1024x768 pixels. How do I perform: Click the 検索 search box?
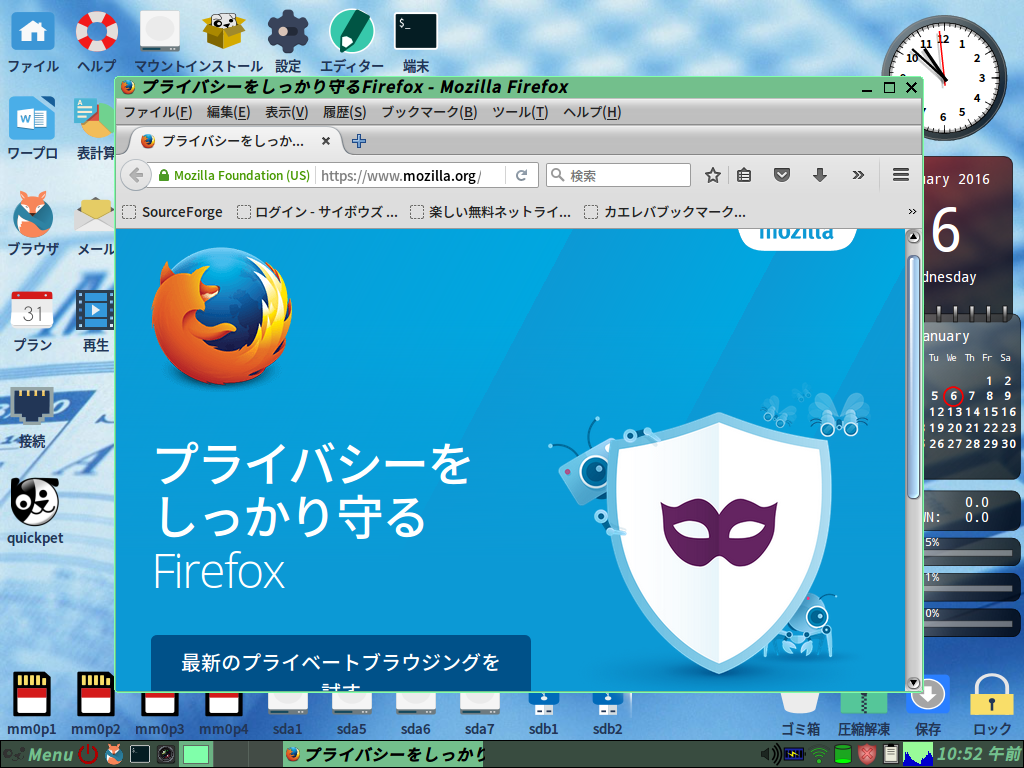(x=618, y=175)
